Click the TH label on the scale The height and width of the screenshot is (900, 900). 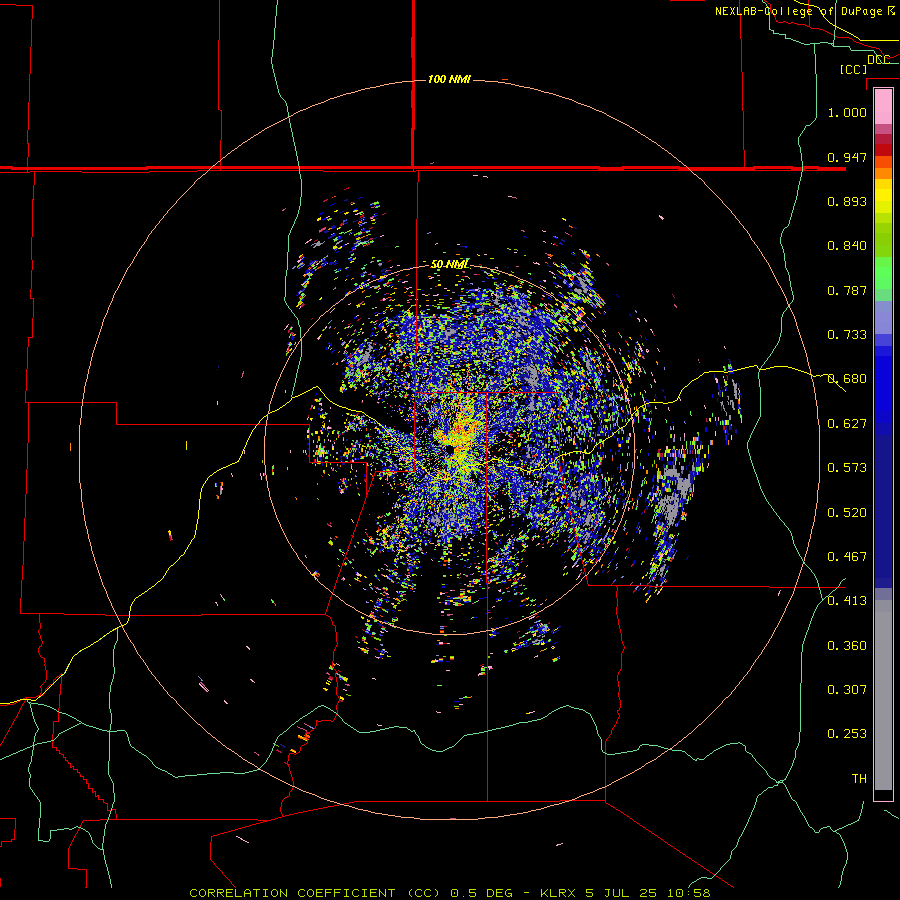pyautogui.click(x=859, y=779)
